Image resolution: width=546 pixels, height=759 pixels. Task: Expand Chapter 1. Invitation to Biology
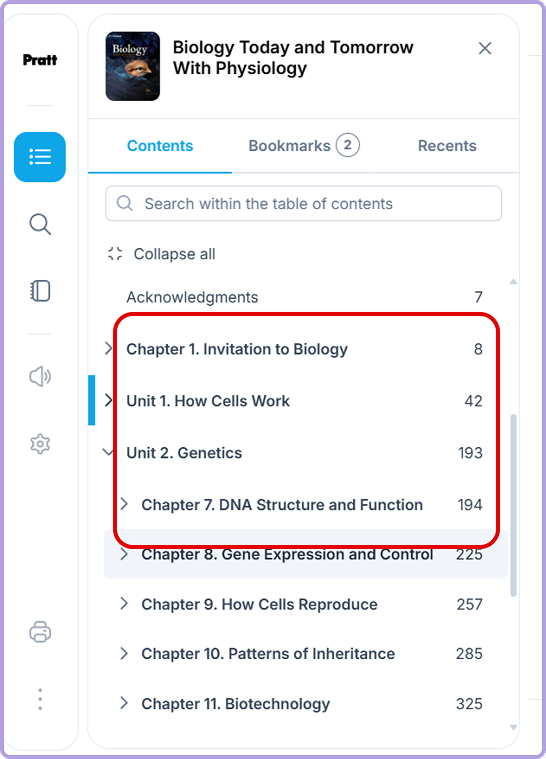[108, 349]
